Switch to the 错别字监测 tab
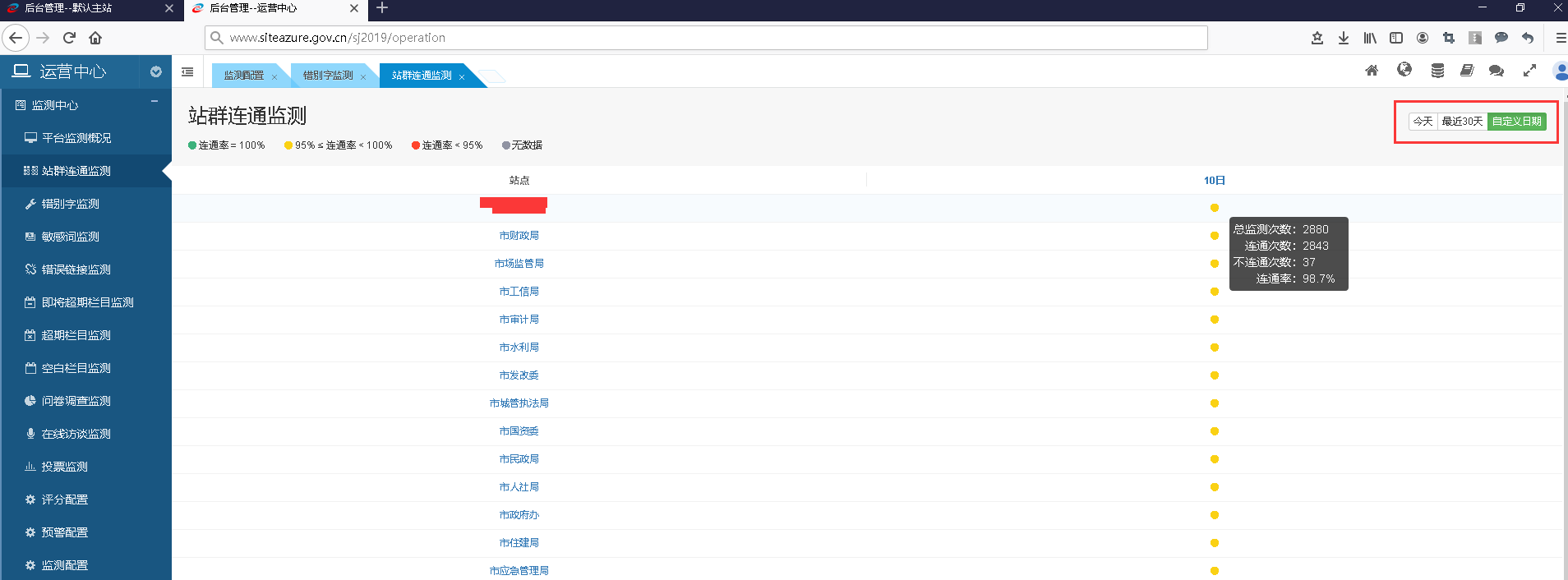The width and height of the screenshot is (1568, 580). point(328,76)
